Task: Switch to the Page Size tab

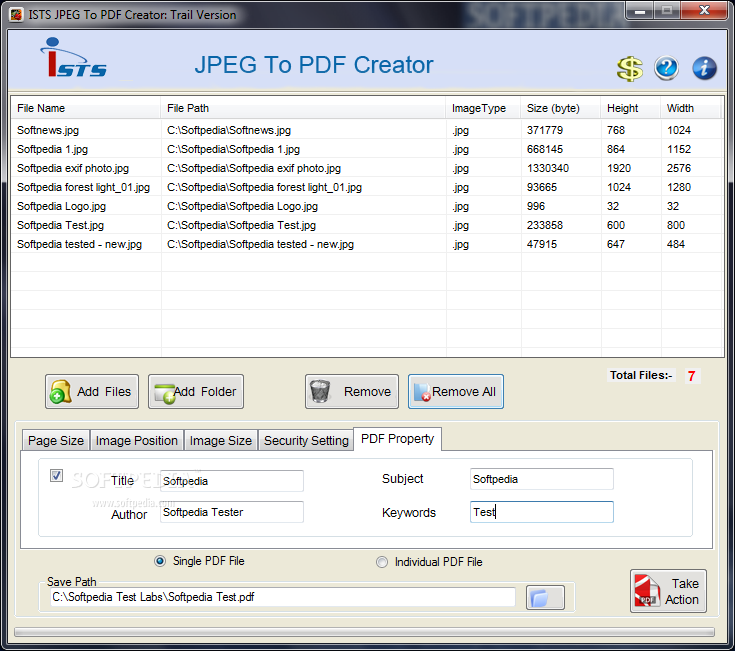Action: tap(56, 441)
